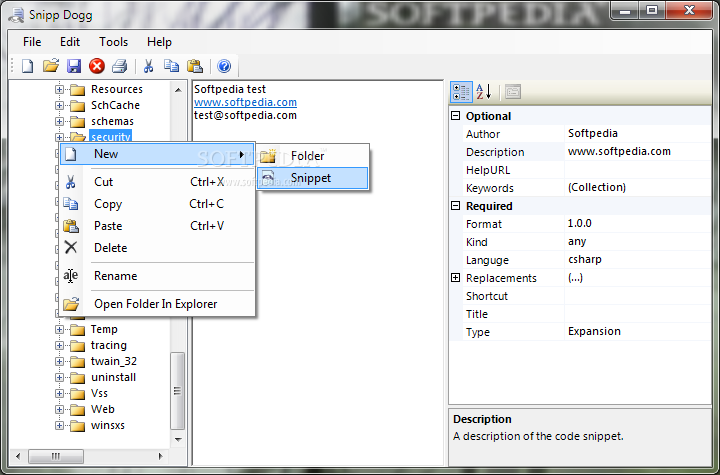Image resolution: width=720 pixels, height=475 pixels.
Task: Expand the uninstall tree node
Action: (59, 378)
